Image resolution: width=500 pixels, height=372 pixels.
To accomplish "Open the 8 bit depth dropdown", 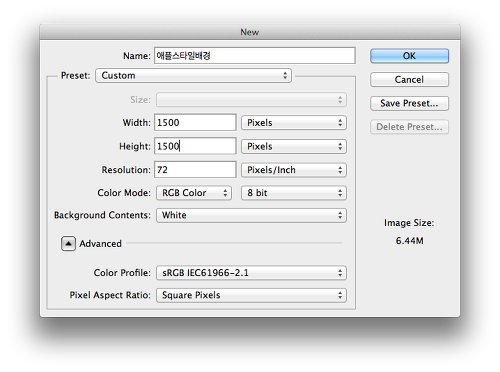I will tap(294, 193).
